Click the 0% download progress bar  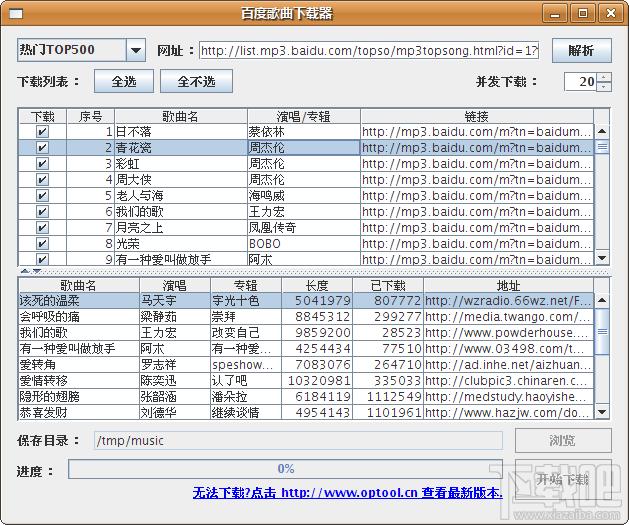pyautogui.click(x=285, y=469)
